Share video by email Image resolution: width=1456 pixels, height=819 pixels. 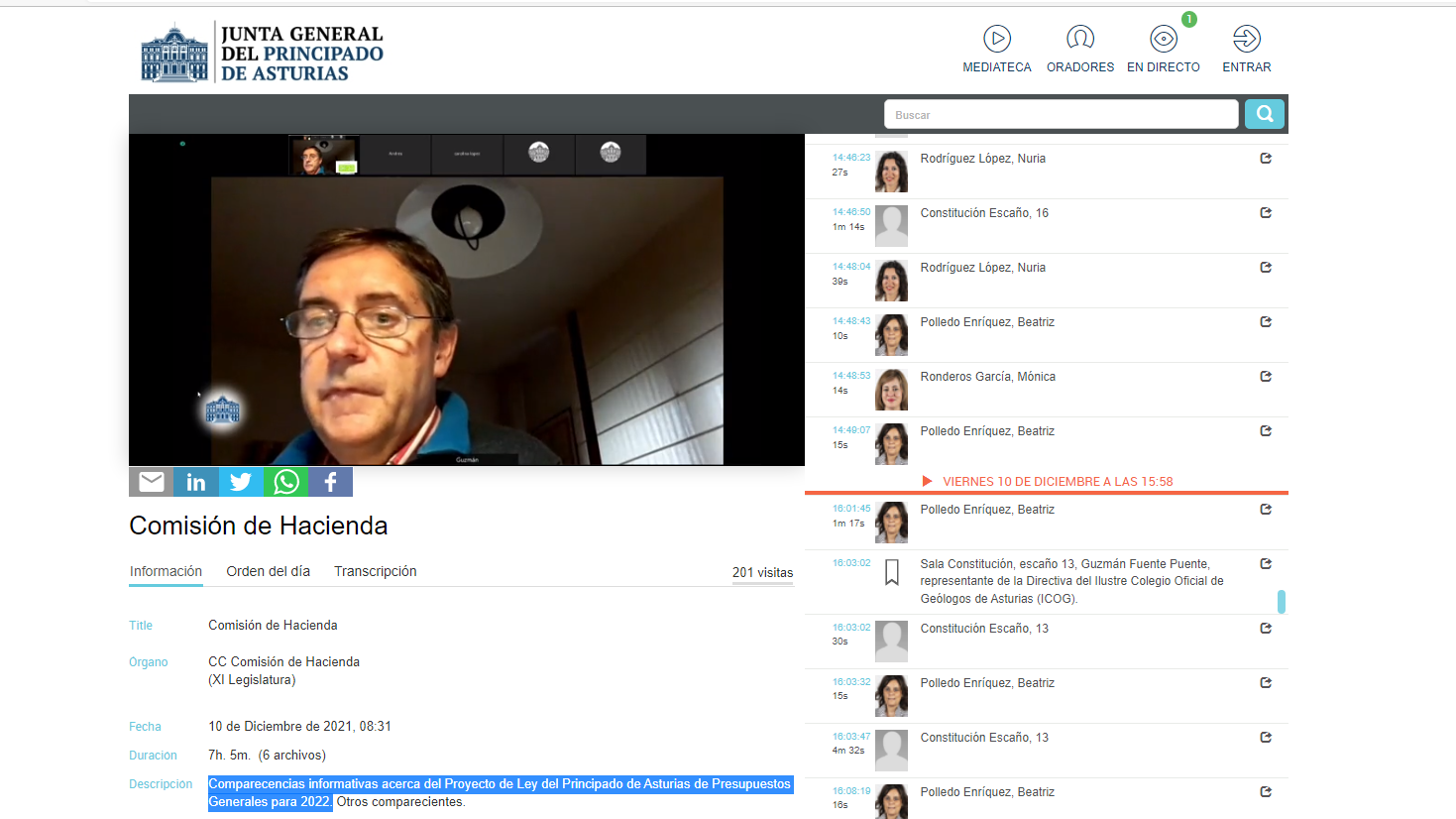[x=152, y=482]
